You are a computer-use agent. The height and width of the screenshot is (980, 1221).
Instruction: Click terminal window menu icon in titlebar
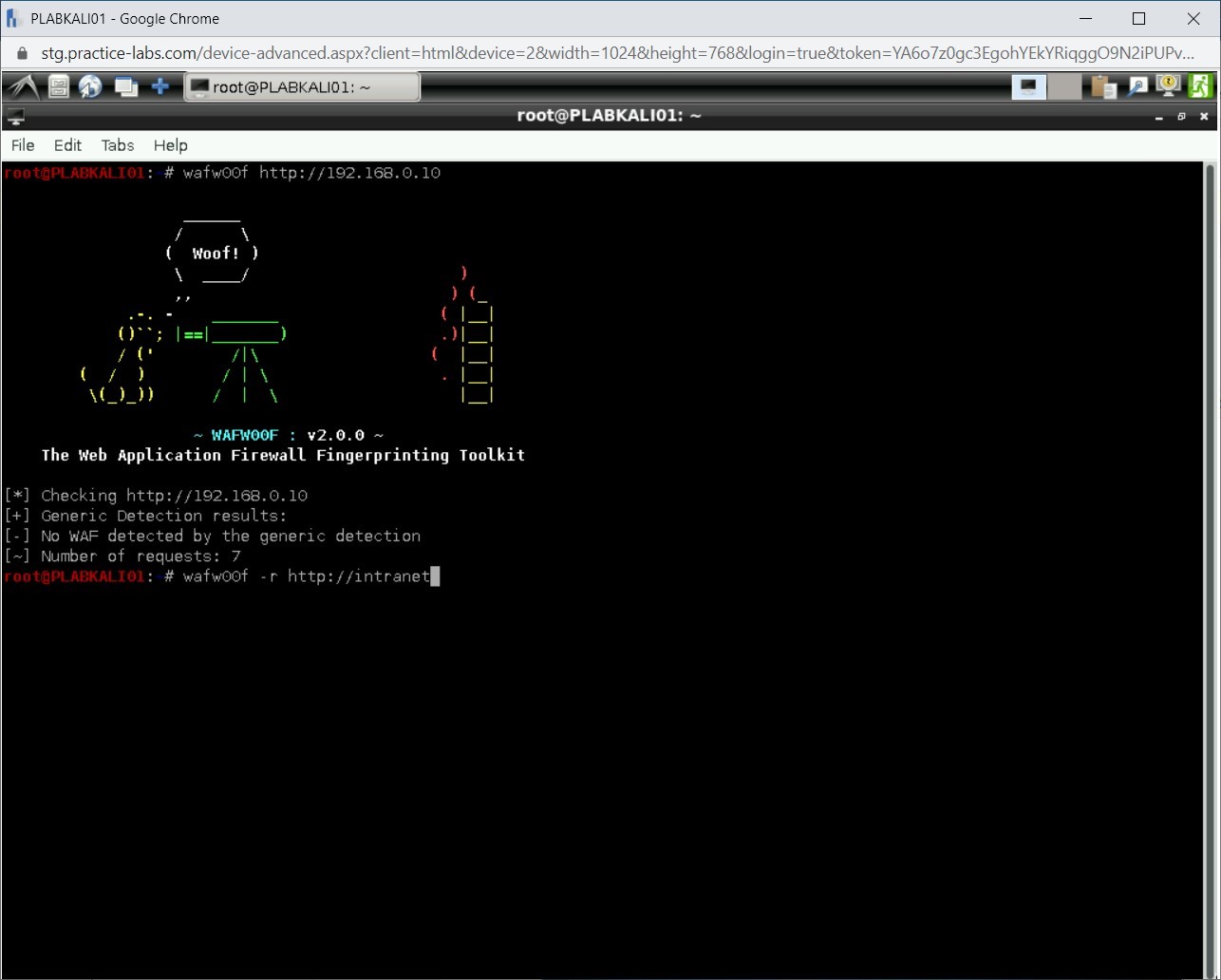coord(15,117)
